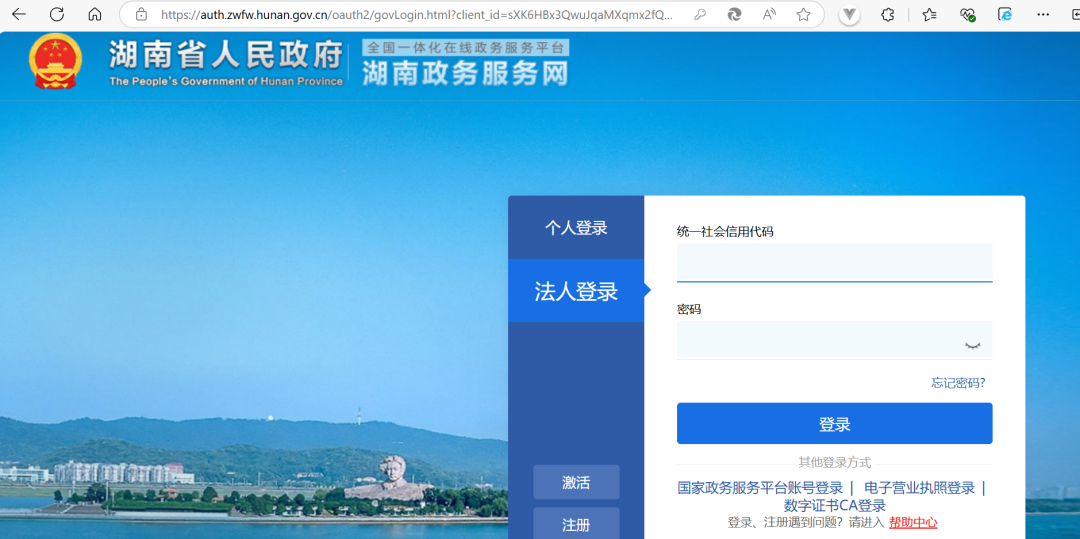This screenshot has height=539, width=1080.
Task: Click the Read Aloud icon
Action: pyautogui.click(x=769, y=15)
